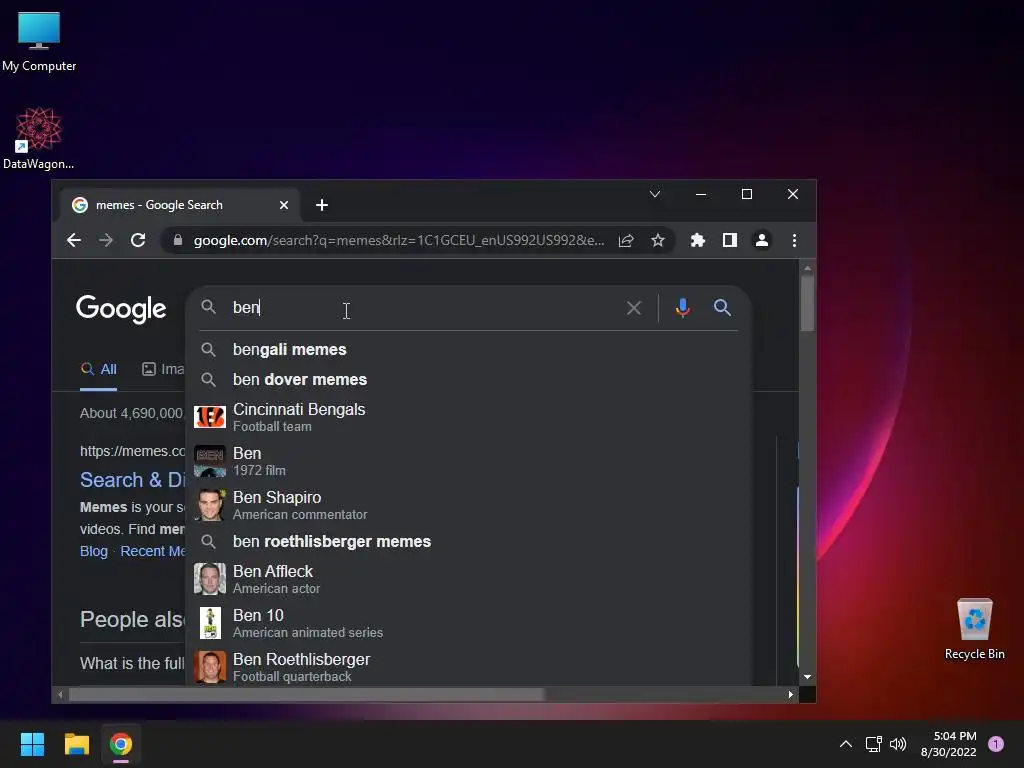This screenshot has height=768, width=1024.
Task: Click the Ben Shapiro photo thumbnail
Action: [x=210, y=505]
